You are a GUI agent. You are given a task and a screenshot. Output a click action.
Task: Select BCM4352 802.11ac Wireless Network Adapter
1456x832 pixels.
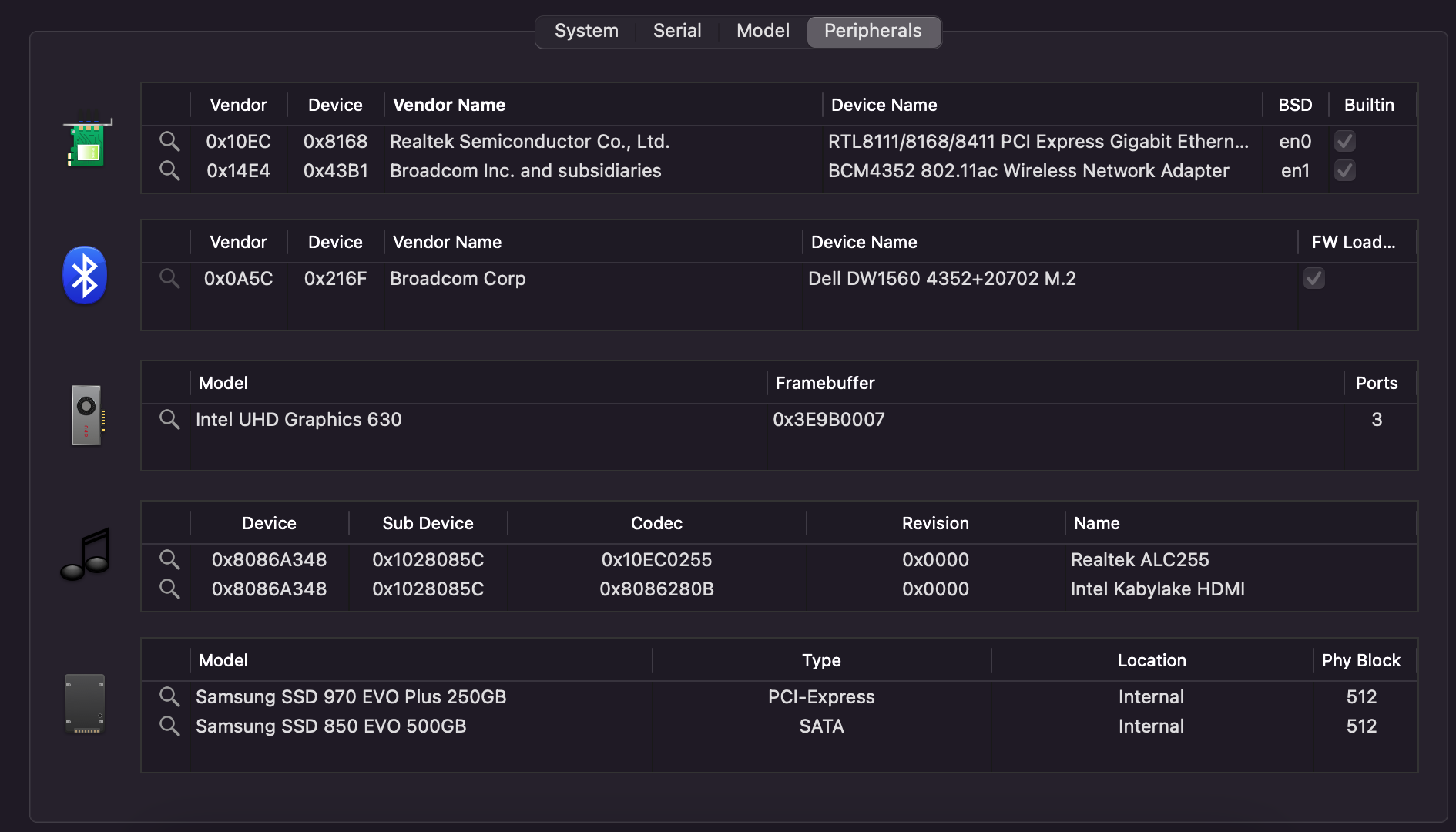tap(1028, 170)
